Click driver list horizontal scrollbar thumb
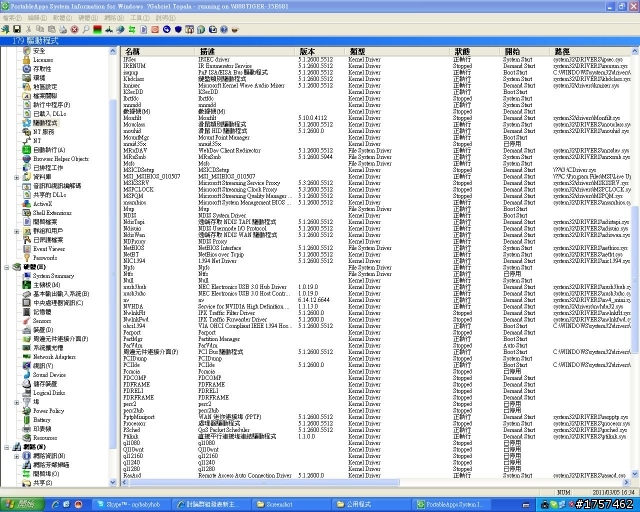640x512 pixels. tap(264, 483)
